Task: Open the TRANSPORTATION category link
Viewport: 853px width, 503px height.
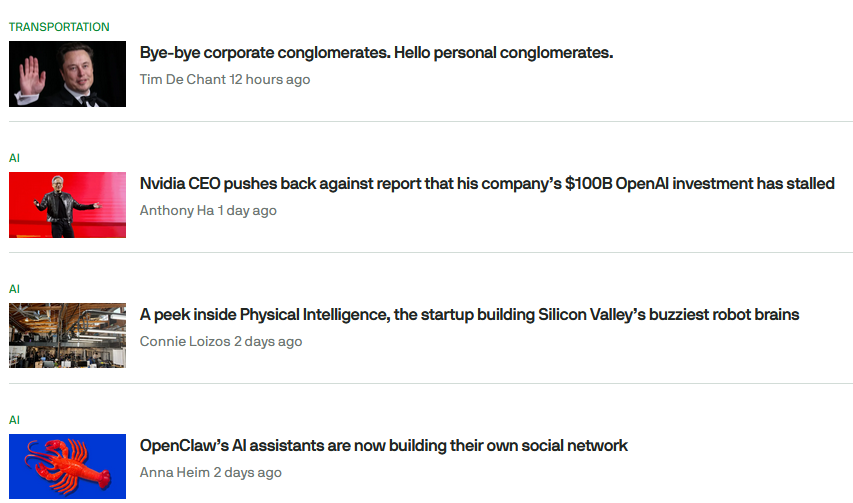Action: 59,27
